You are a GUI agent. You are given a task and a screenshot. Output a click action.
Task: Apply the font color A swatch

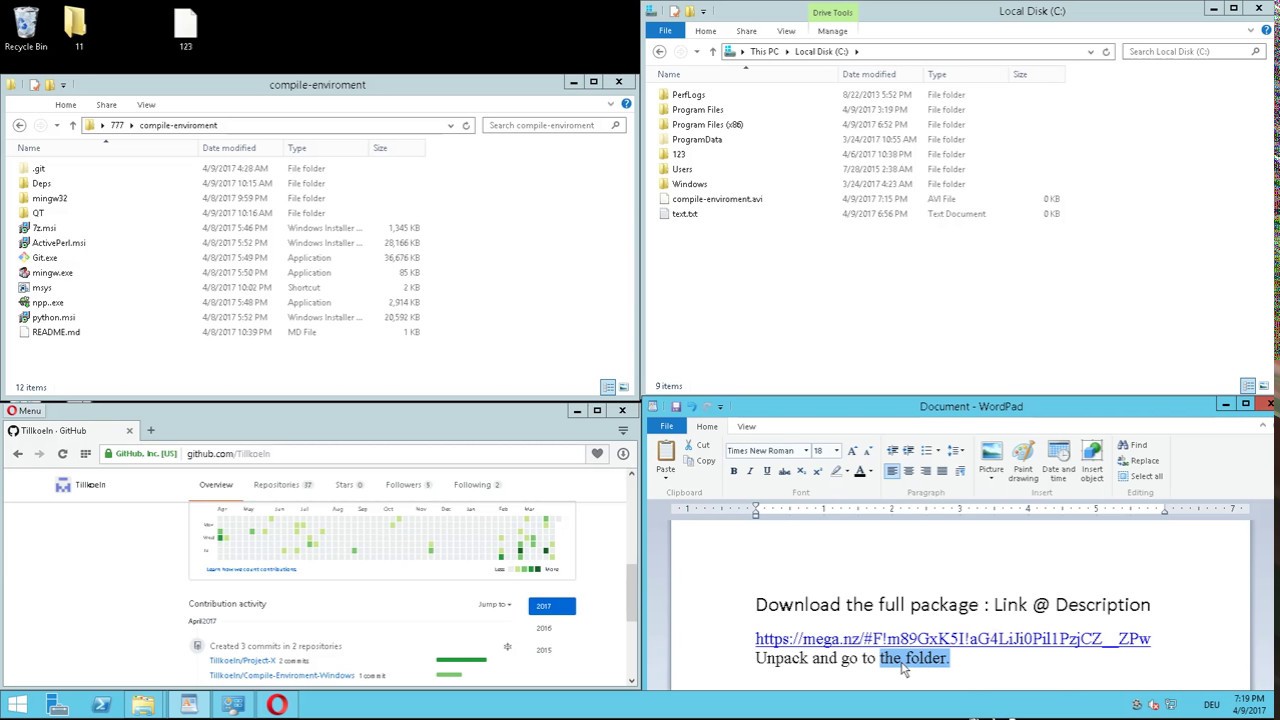coord(859,471)
